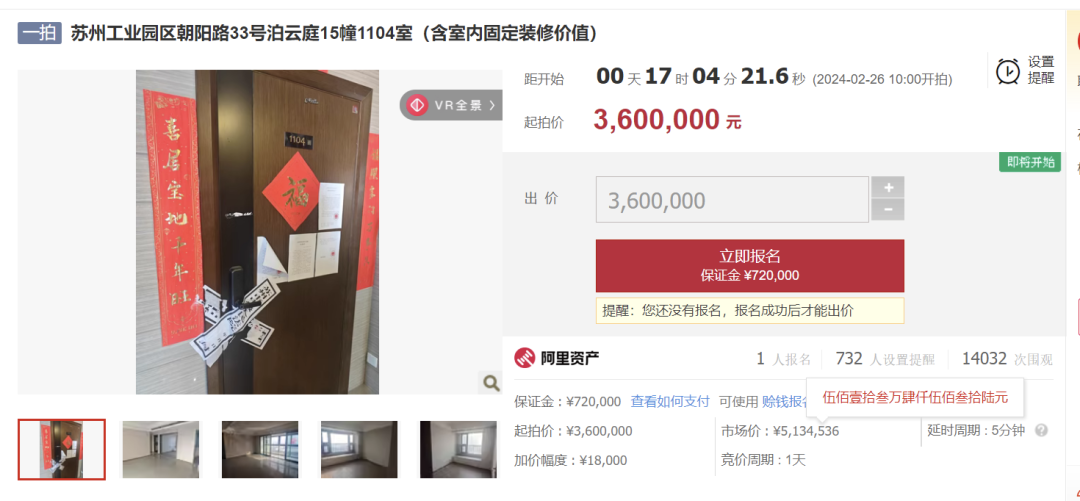Screen dimensions: 1080x501
Task: Click the magnifier zoom icon on photo
Action: (491, 383)
